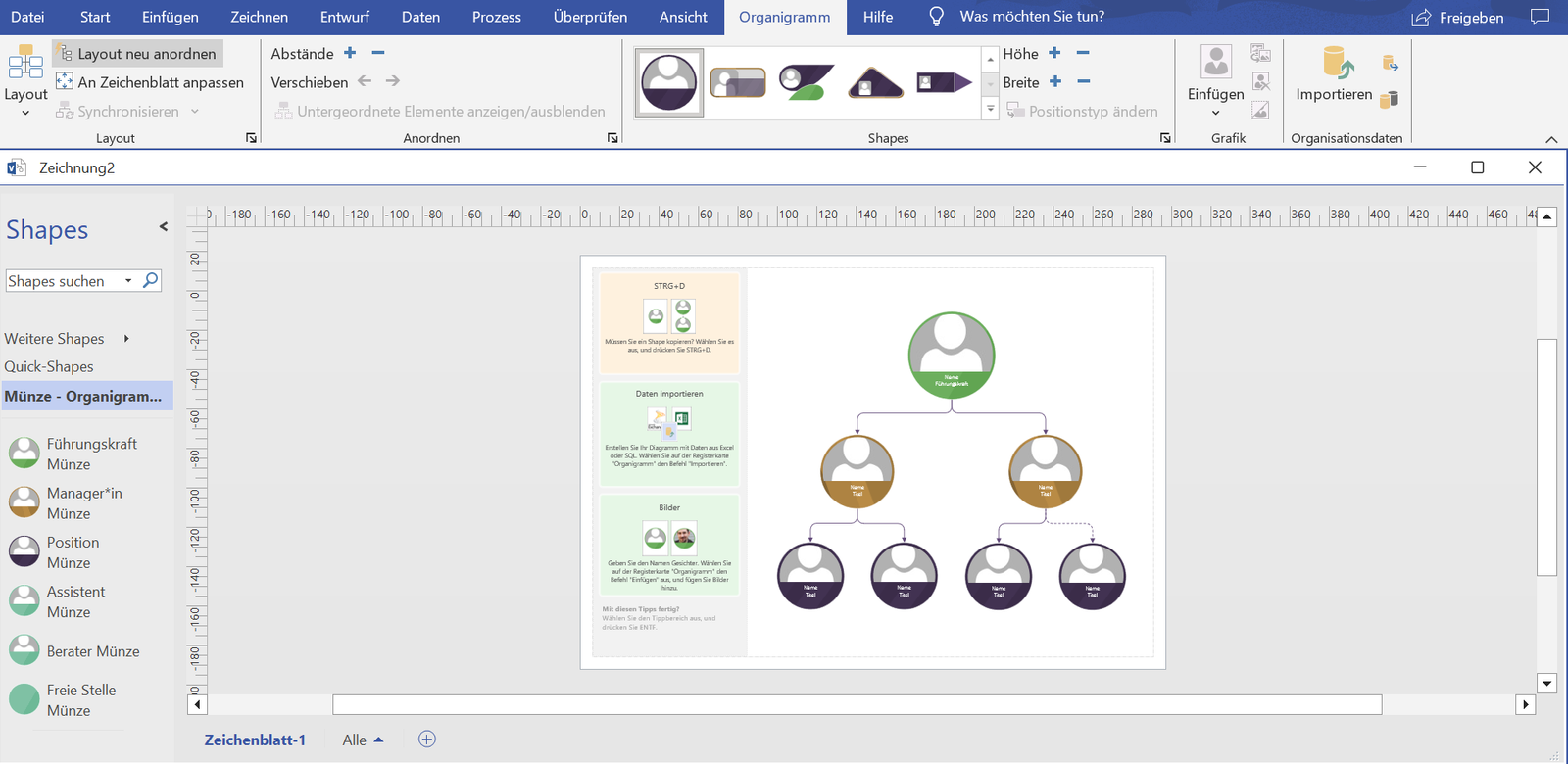Decrease Breite with minus icon
Screen dimensions: 1568x764
click(x=1084, y=81)
